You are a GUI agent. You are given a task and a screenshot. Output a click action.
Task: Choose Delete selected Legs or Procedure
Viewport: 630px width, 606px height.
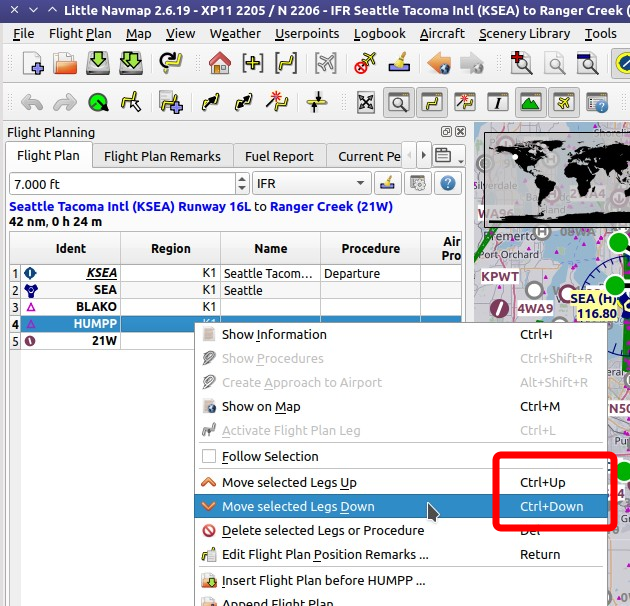click(401, 530)
